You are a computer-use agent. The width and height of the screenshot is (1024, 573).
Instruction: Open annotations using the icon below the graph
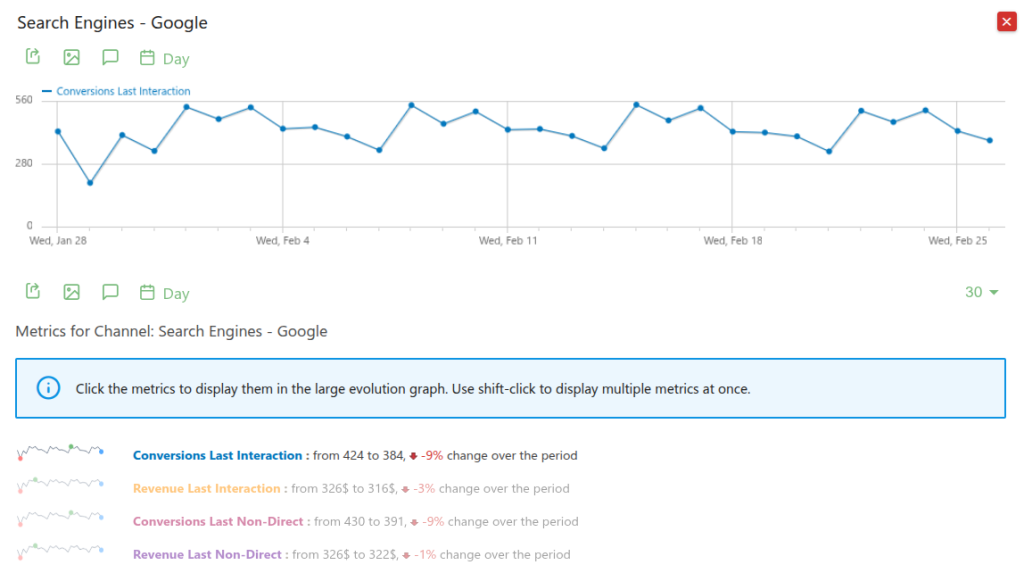click(x=110, y=291)
